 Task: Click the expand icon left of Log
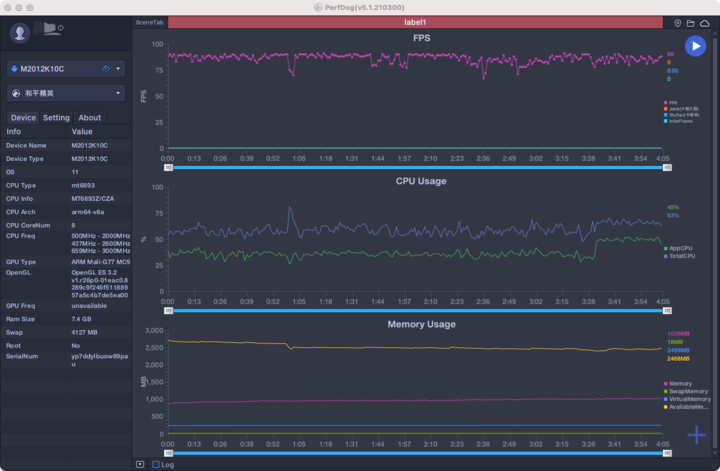[140, 464]
